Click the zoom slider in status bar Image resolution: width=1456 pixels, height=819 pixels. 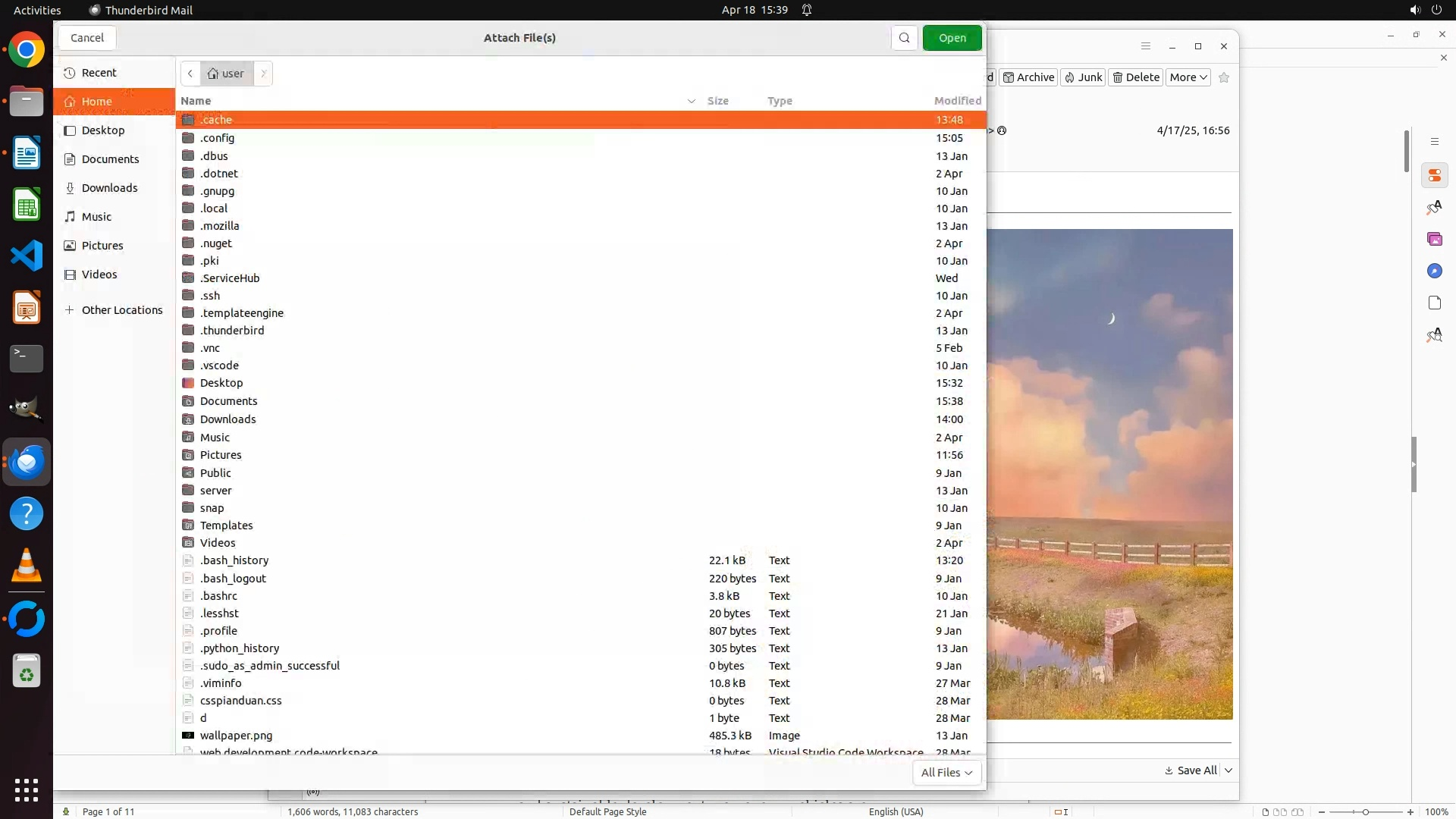[1365, 812]
